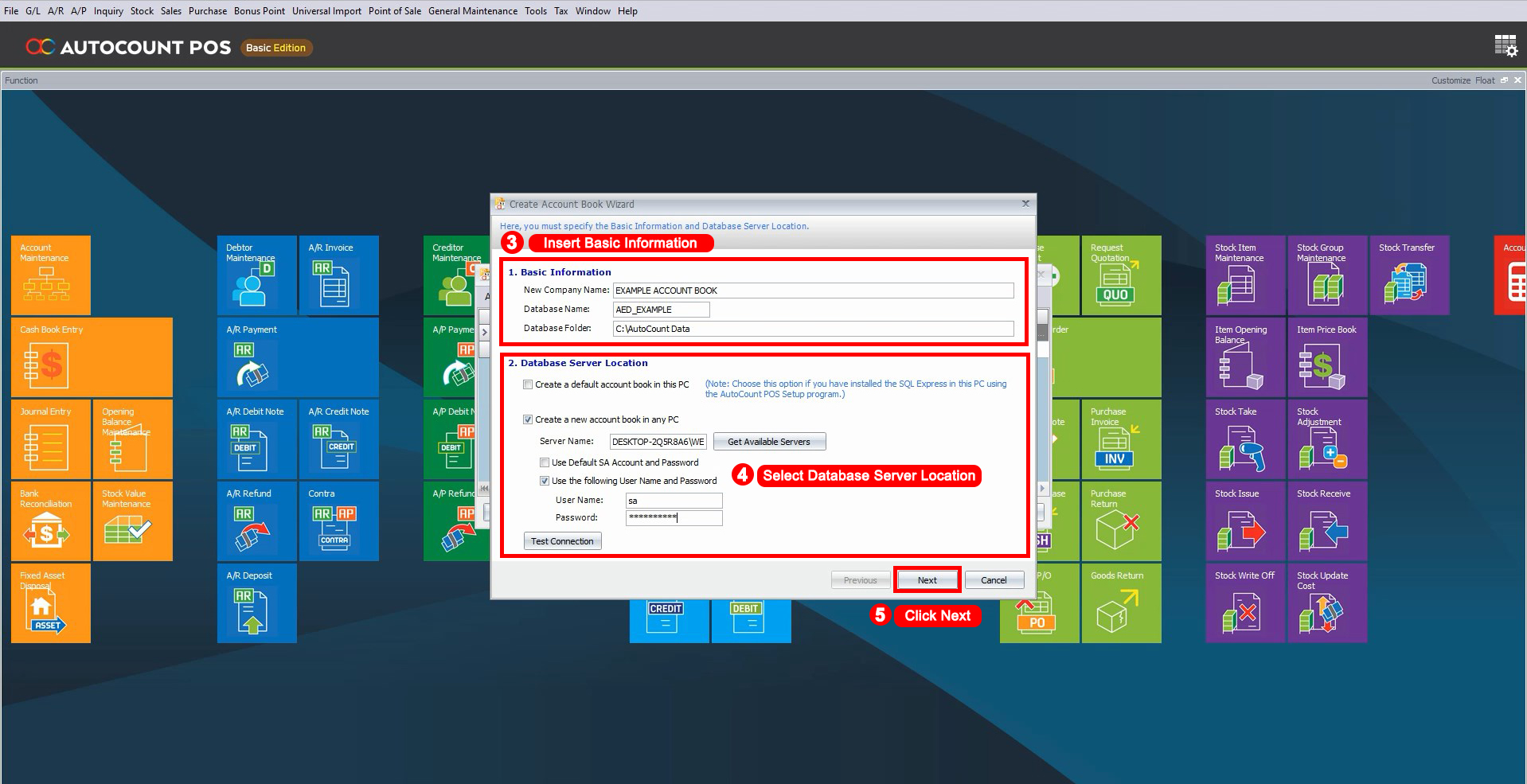The width and height of the screenshot is (1527, 784).
Task: Open the Stock Item Maintenance tile
Action: coord(1246,275)
